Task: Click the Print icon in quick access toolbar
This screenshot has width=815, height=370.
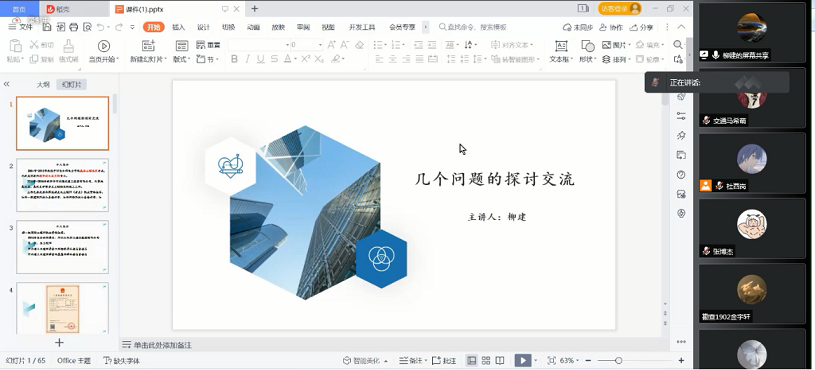Action: pos(74,27)
